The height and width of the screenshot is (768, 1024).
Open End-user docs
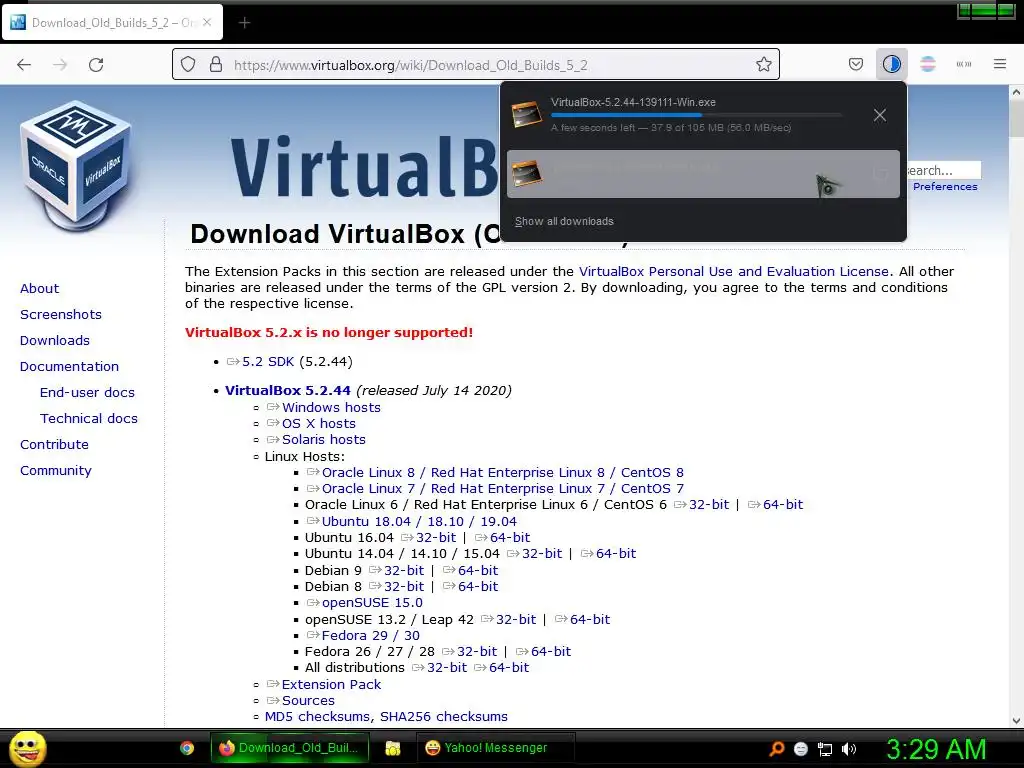click(x=88, y=392)
